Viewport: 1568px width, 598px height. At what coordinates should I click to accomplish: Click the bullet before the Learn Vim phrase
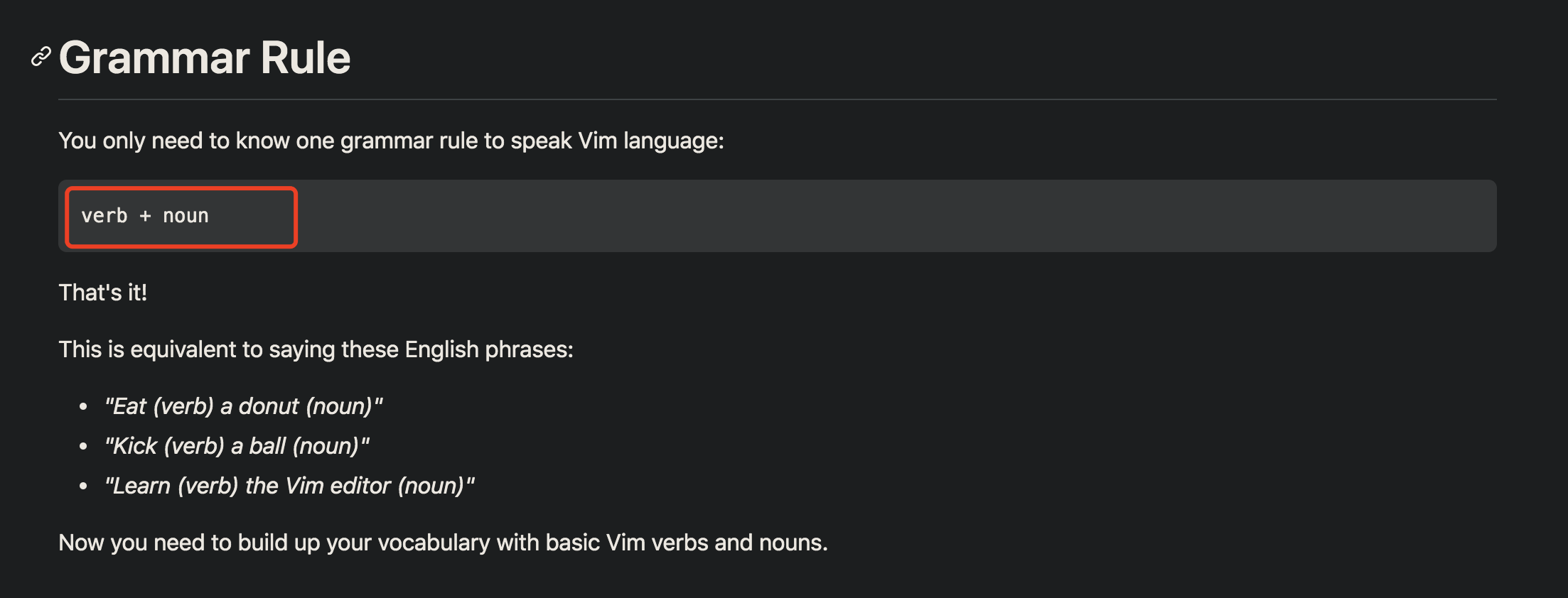pos(83,486)
